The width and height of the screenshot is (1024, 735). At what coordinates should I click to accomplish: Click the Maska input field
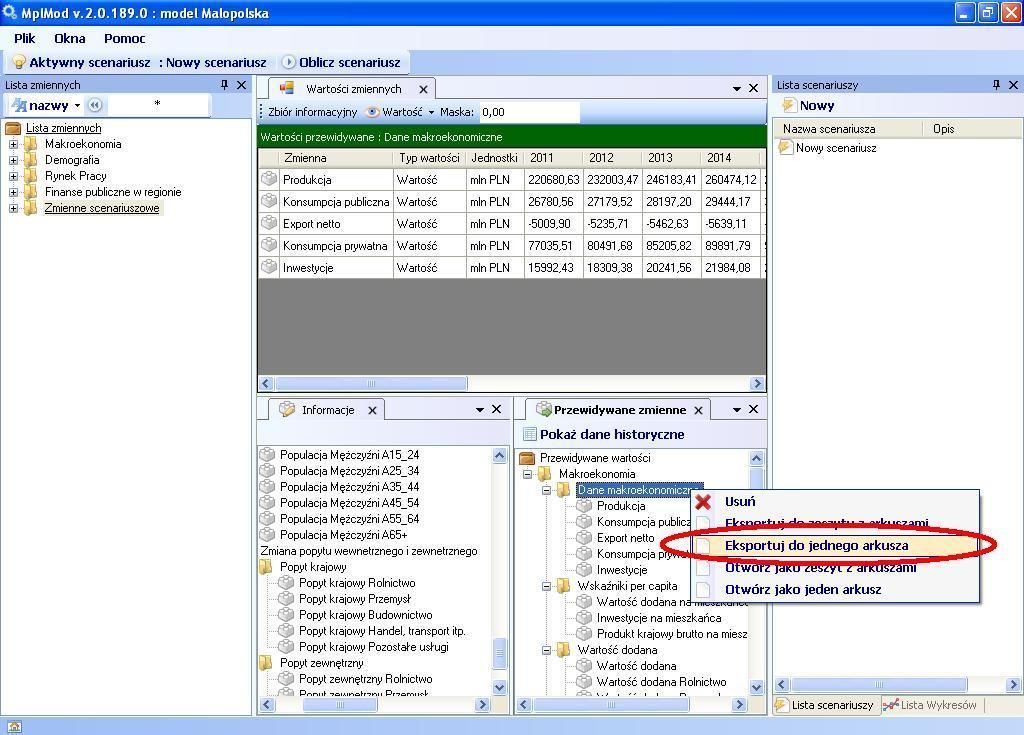(x=529, y=112)
